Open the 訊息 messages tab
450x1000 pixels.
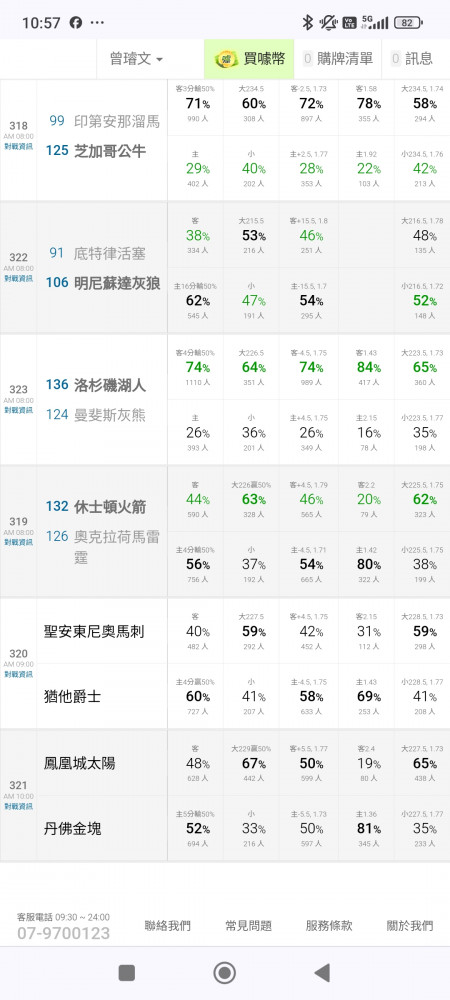pyautogui.click(x=412, y=59)
